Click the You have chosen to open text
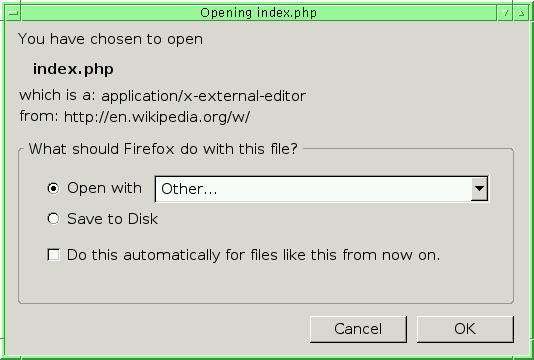This screenshot has height=360, width=534. click(x=110, y=39)
